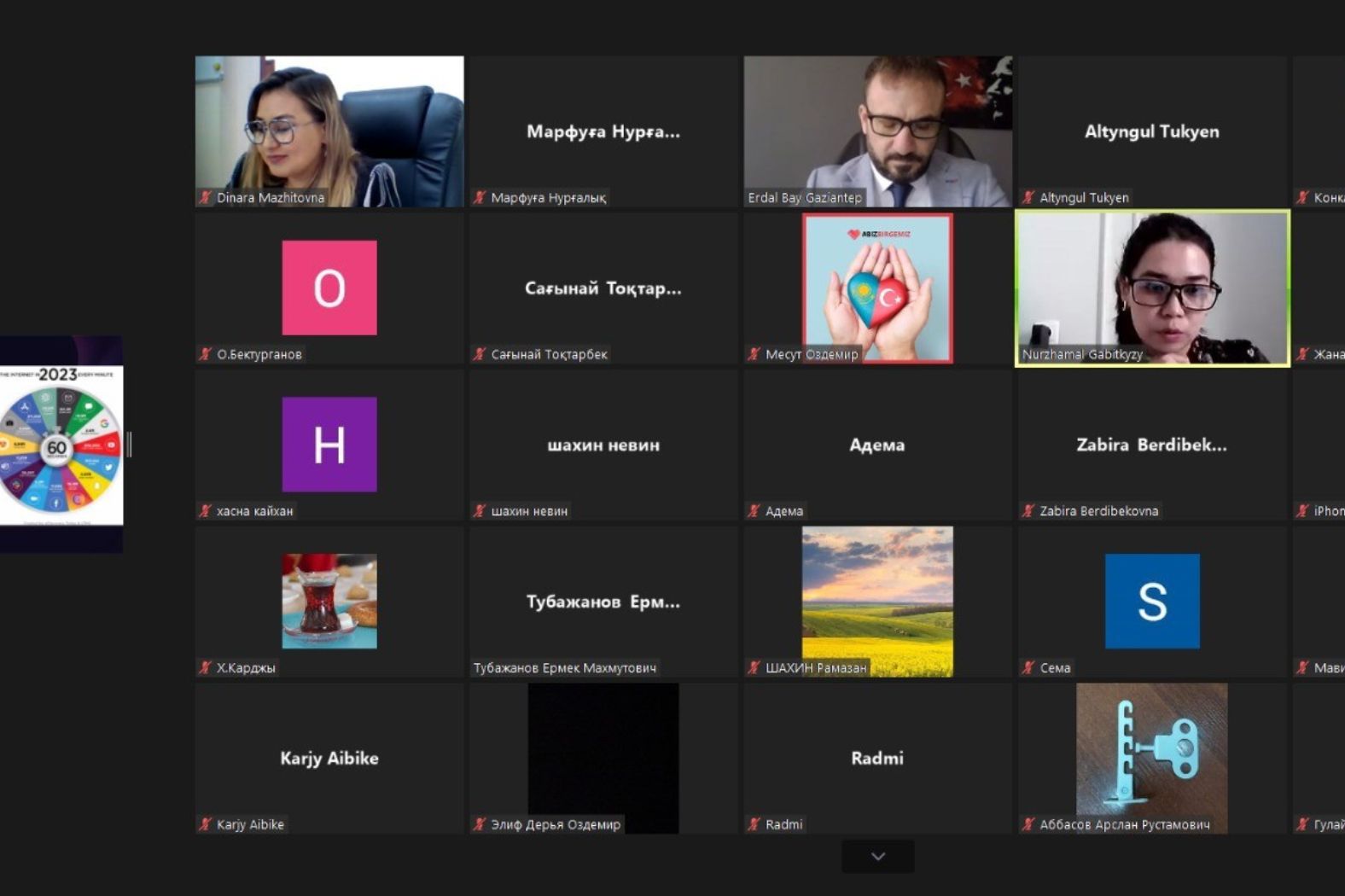This screenshot has width=1345, height=896.
Task: Click the muted mic icon next to Karjy Aibike label
Action: pyautogui.click(x=205, y=824)
